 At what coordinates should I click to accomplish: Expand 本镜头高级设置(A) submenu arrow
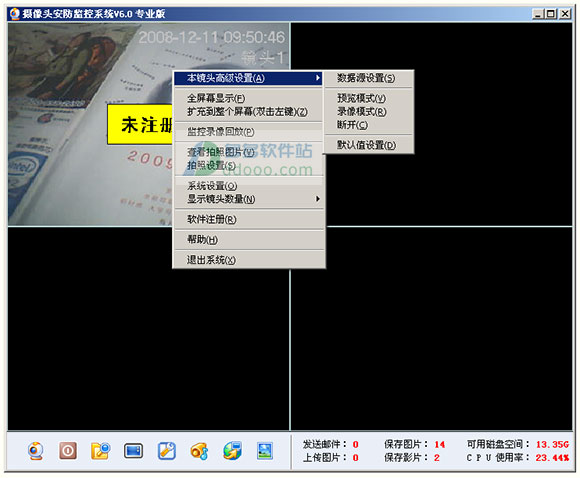point(317,78)
